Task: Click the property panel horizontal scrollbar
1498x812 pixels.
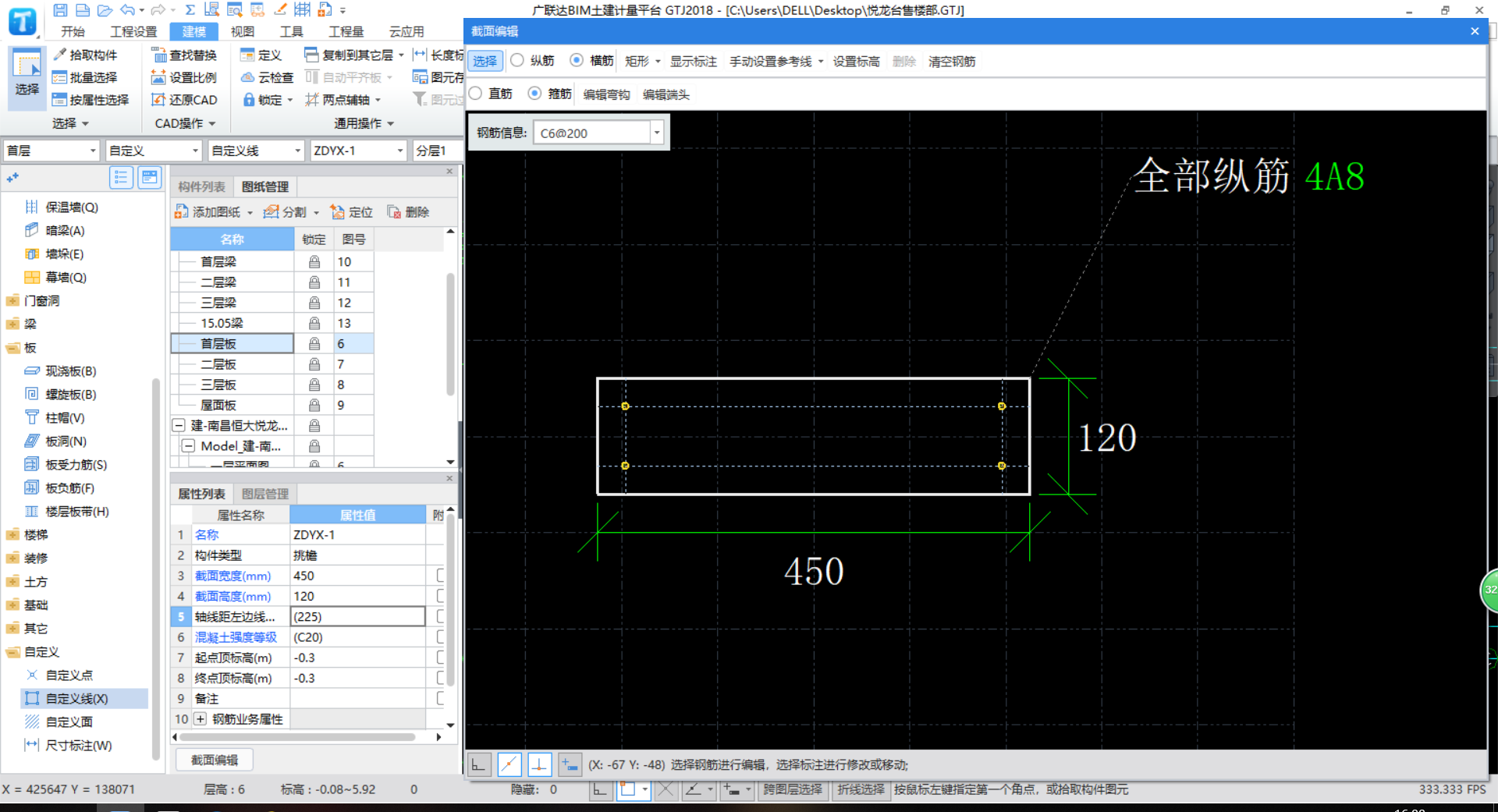Action: [296, 737]
